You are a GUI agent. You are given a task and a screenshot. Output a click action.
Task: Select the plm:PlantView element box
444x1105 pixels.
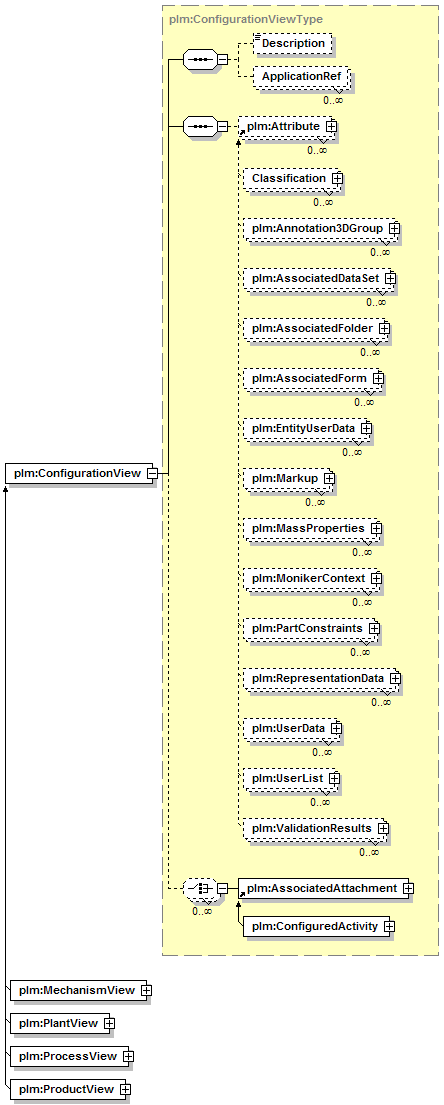[62, 1023]
